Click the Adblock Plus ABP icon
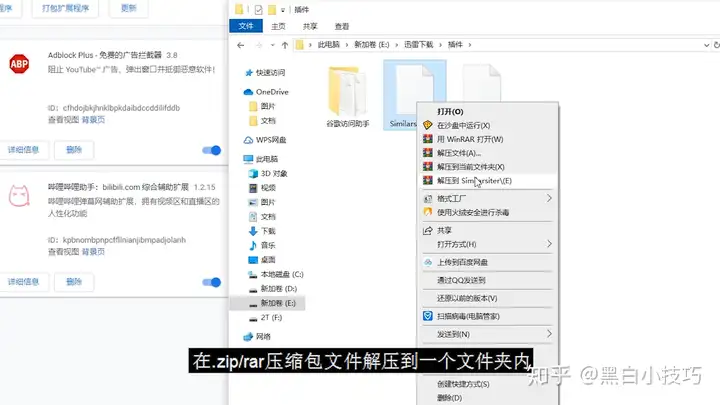Screen dimensions: 720x405 19,64
